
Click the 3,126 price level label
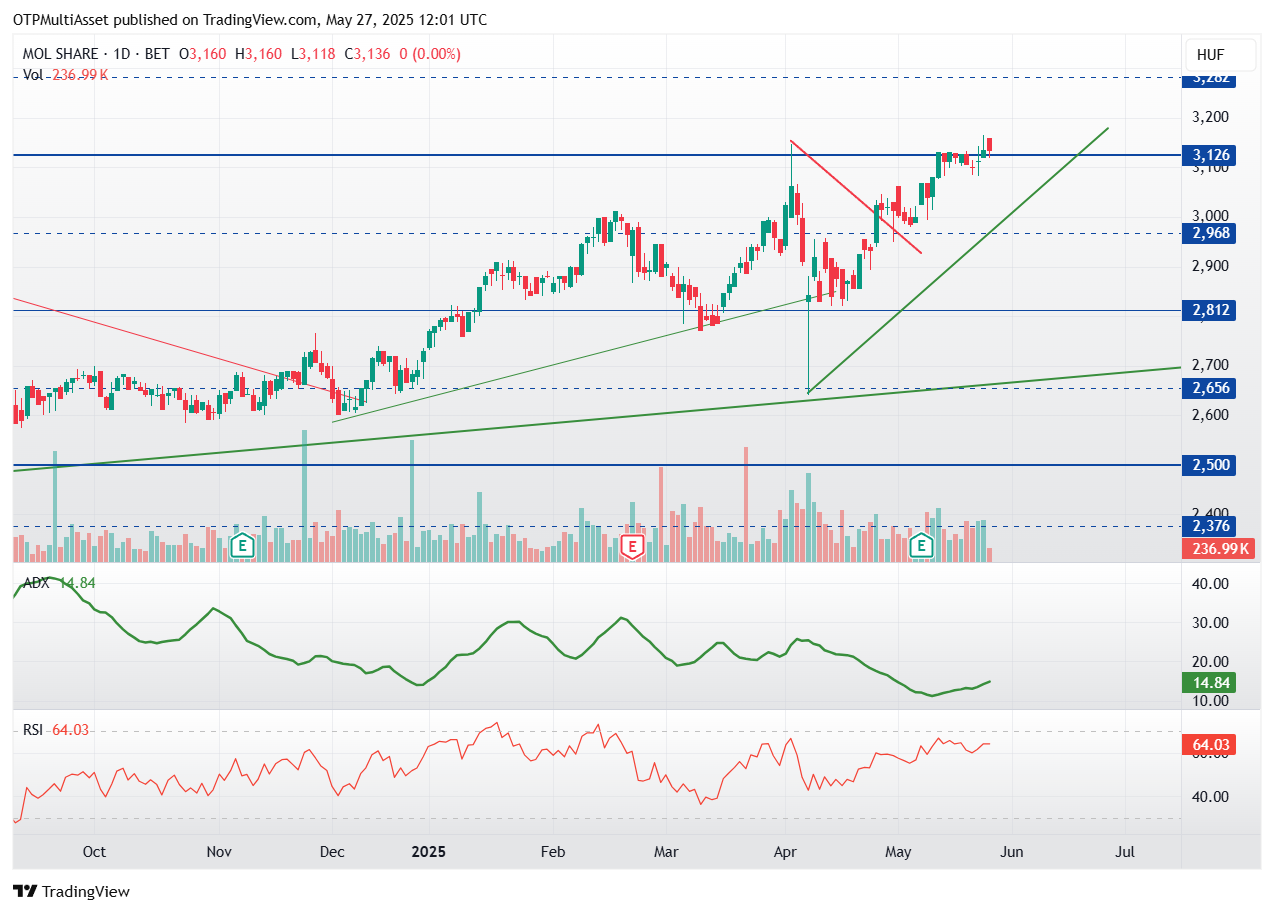[x=1211, y=155]
